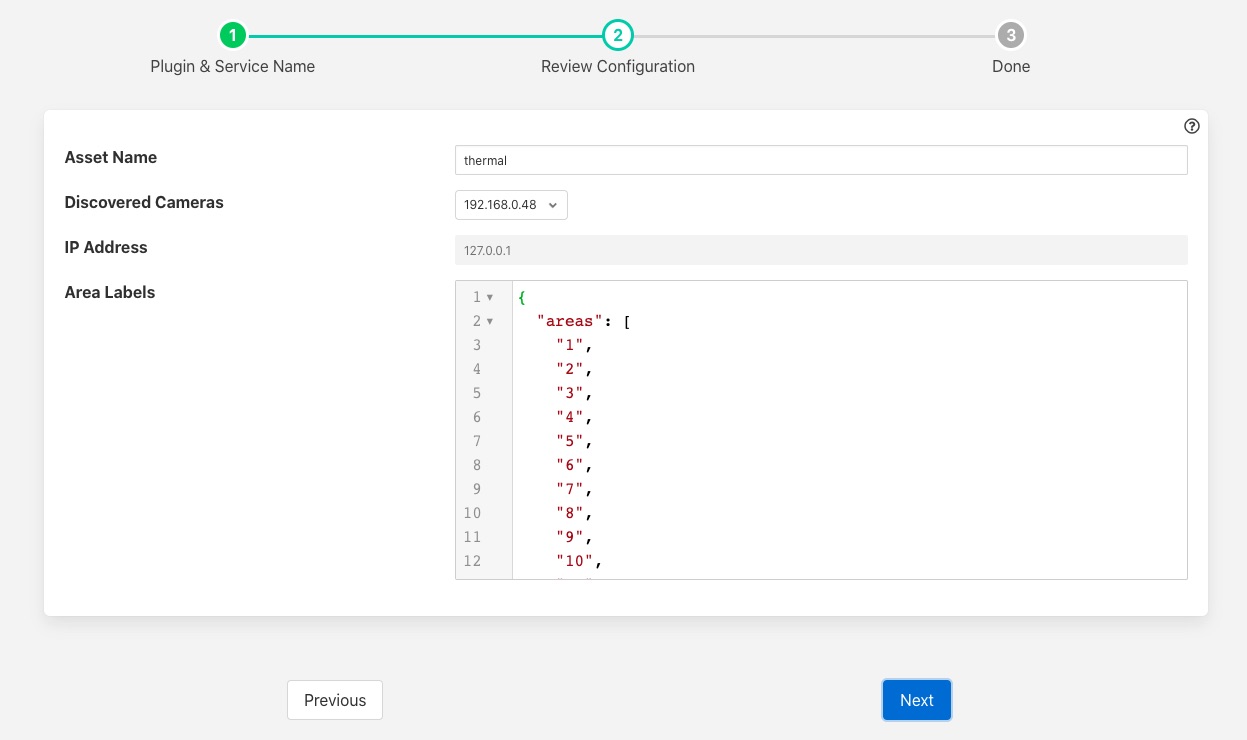The height and width of the screenshot is (740, 1247).
Task: Go to Plugin & Service Name step
Action: pos(232,66)
